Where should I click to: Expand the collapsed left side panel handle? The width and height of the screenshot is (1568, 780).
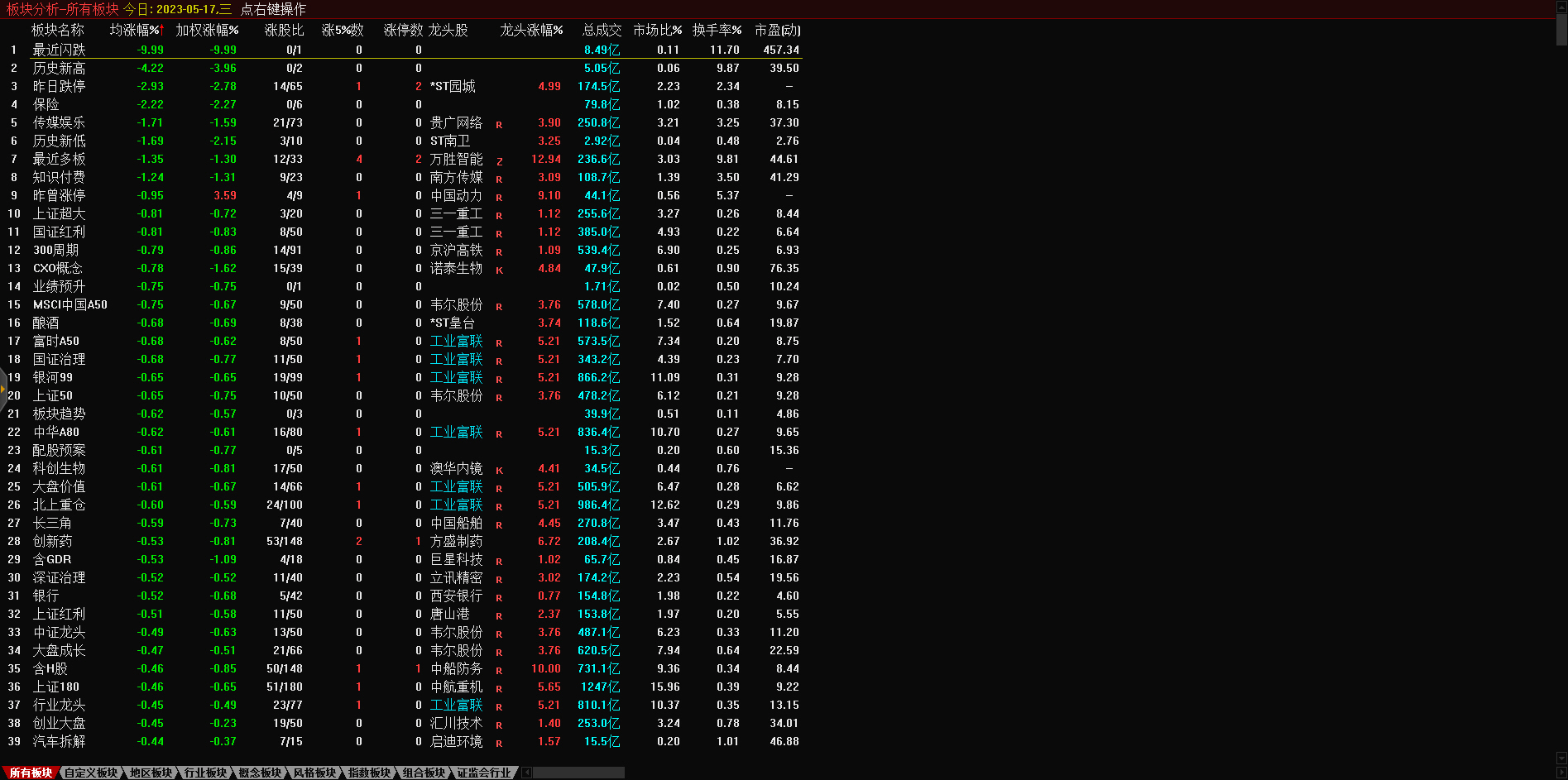3,388
